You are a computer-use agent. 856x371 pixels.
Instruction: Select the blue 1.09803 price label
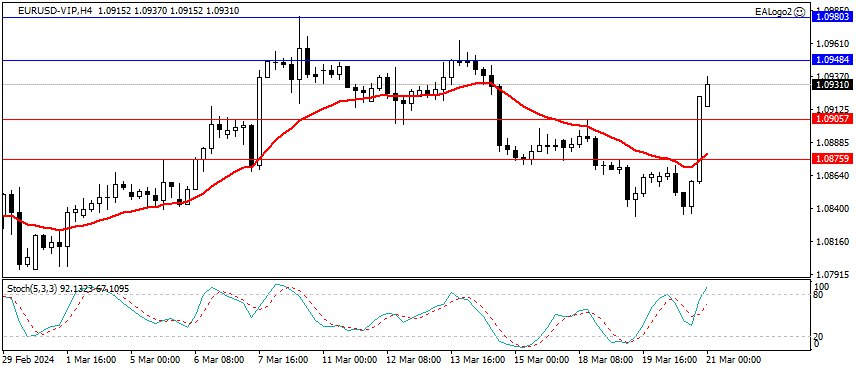pos(832,17)
